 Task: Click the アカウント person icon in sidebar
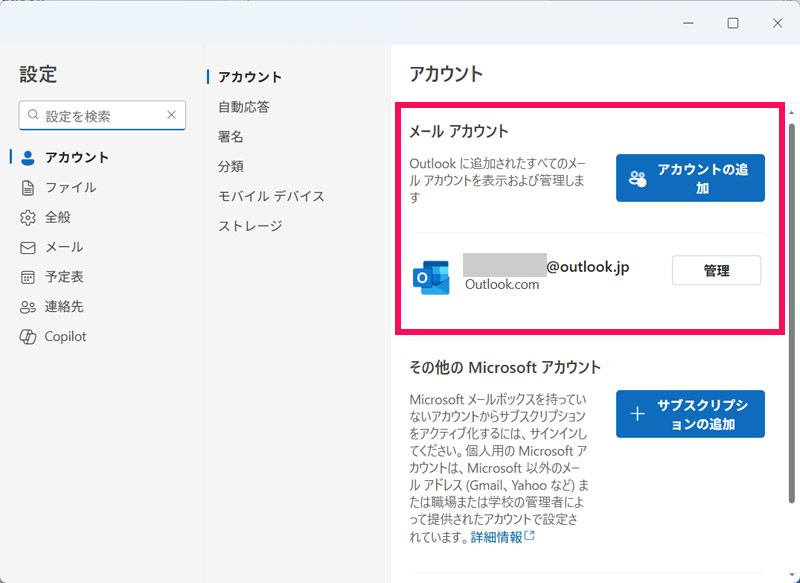tap(28, 158)
